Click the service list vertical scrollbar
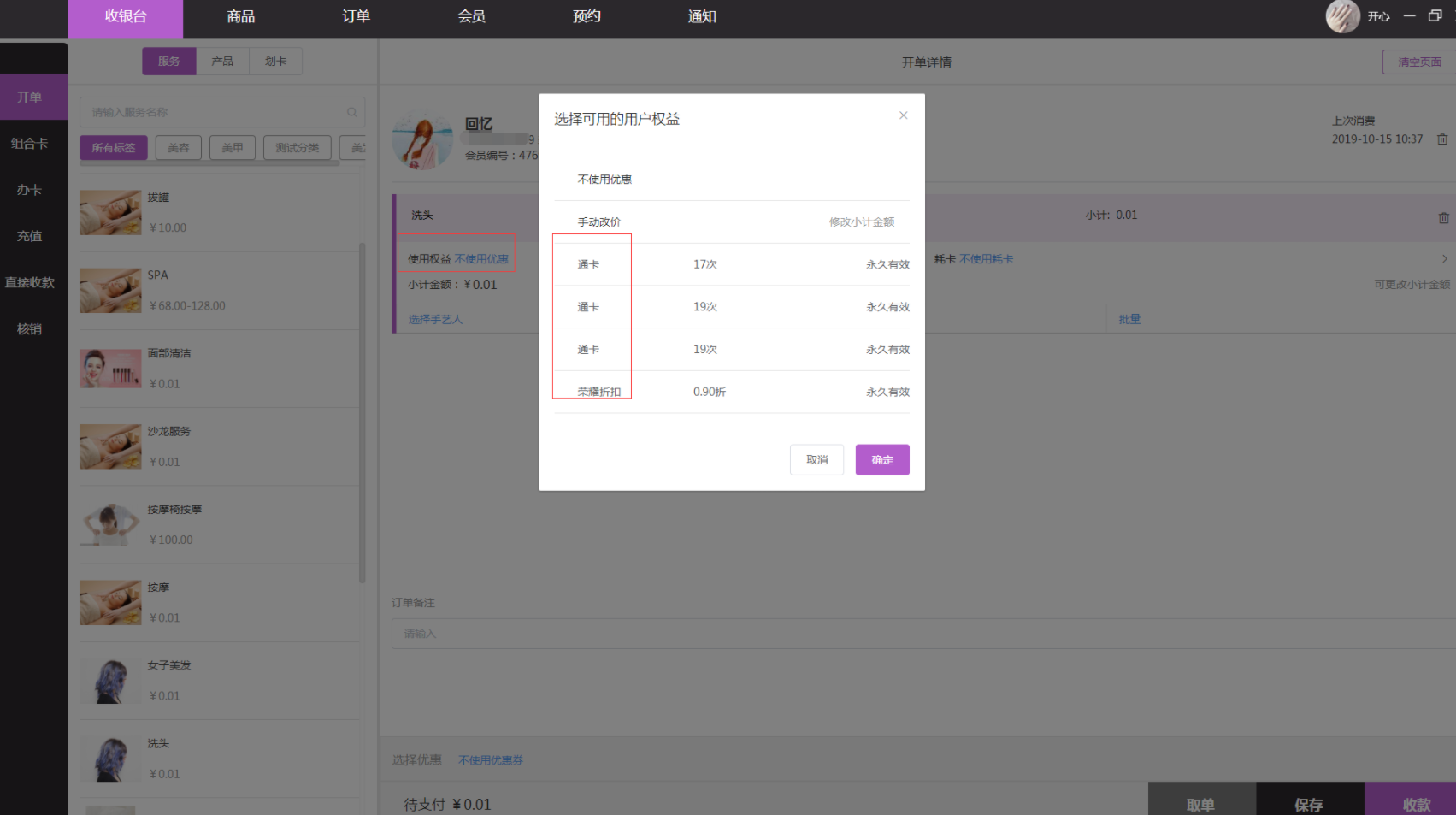Viewport: 1456px width, 815px height. click(363, 412)
